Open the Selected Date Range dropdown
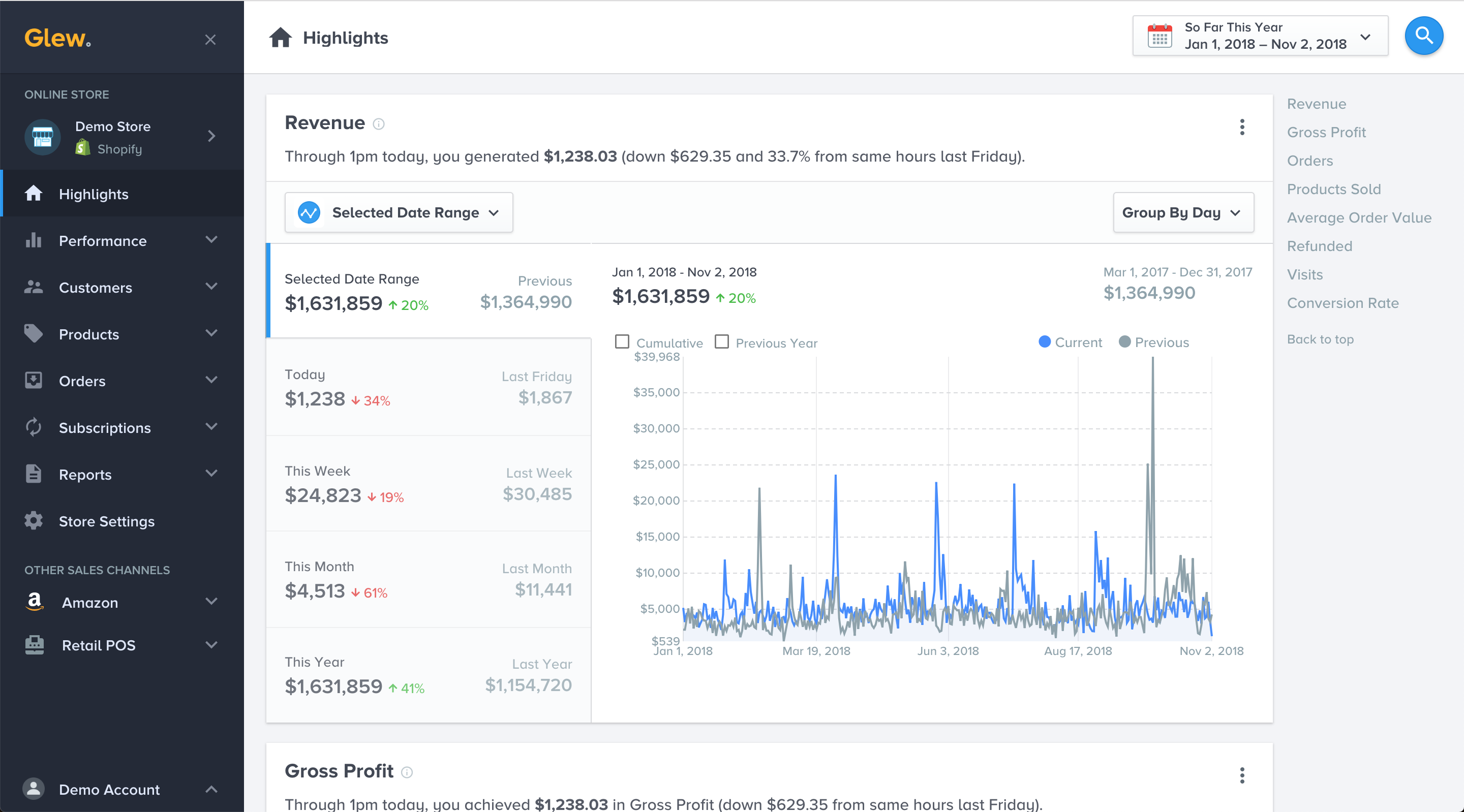 click(399, 212)
